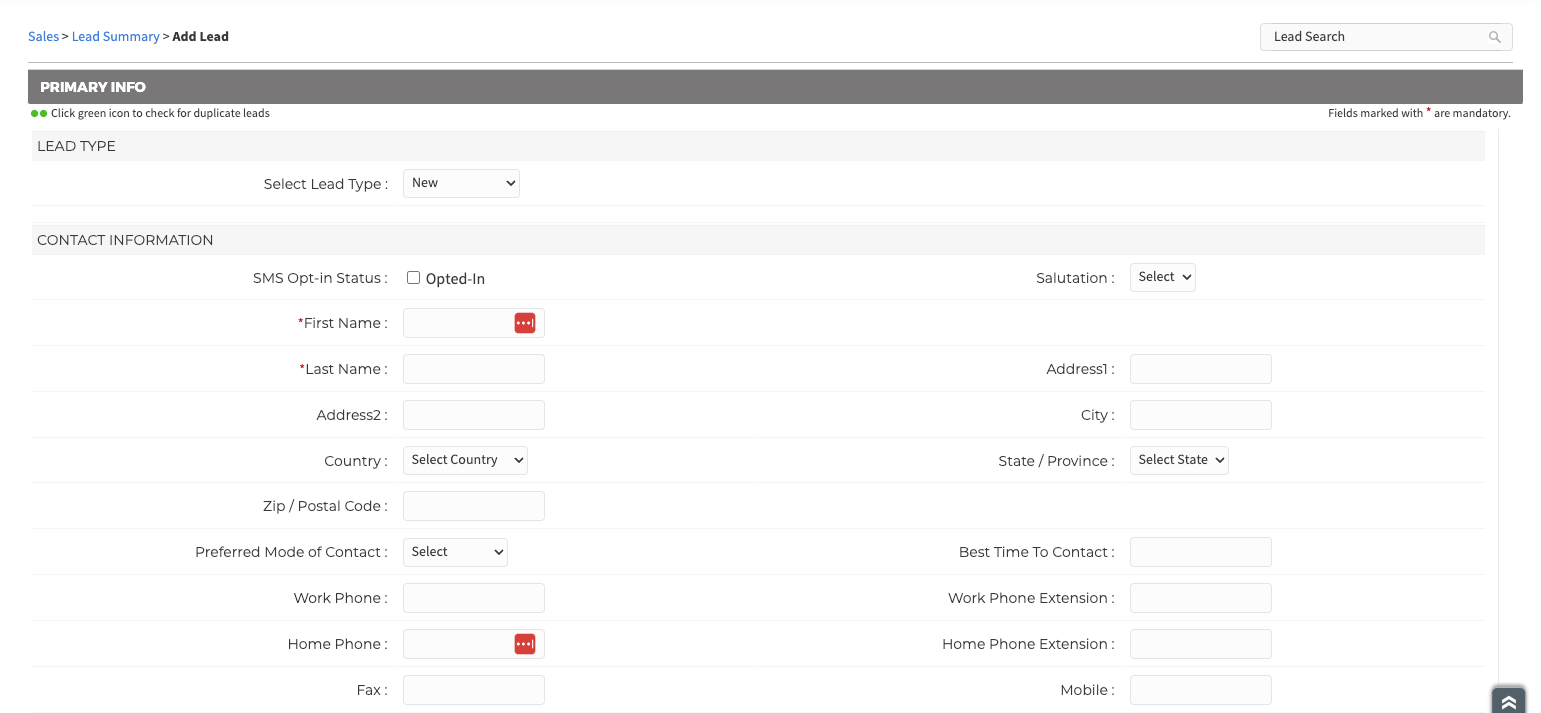Open the Select Lead Type dropdown
1541x713 pixels.
[461, 183]
